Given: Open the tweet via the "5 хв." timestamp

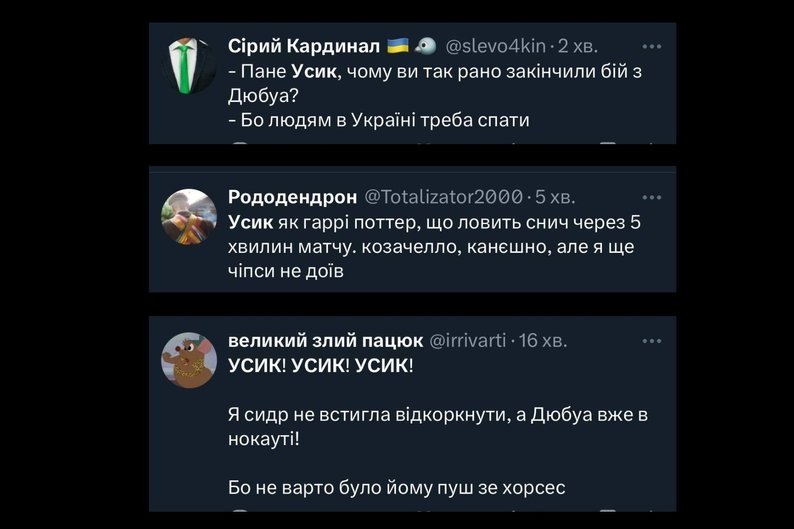Looking at the screenshot, I should (555, 196).
